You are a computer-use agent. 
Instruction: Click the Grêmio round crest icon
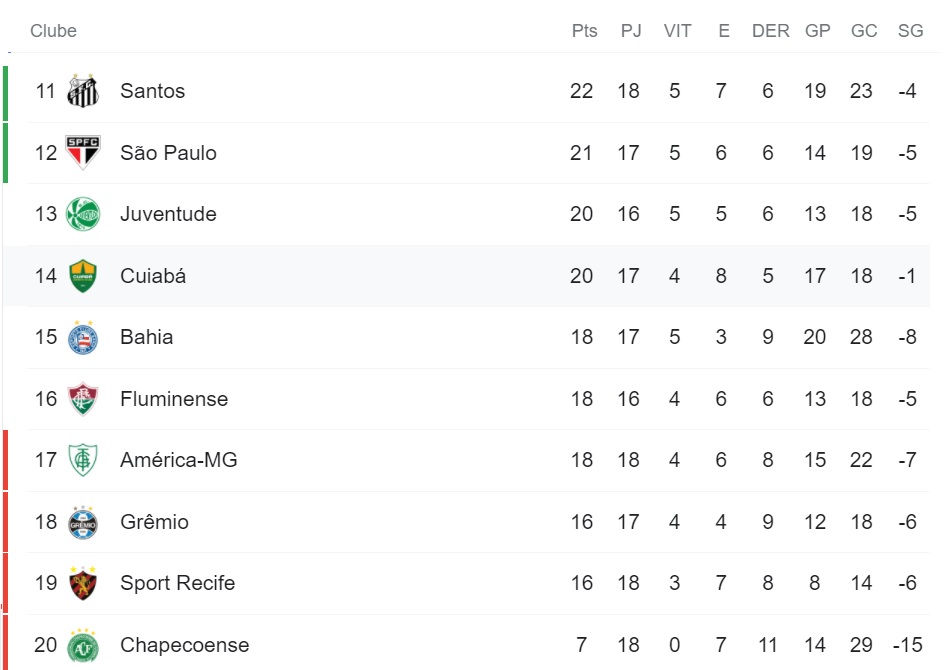tap(83, 522)
